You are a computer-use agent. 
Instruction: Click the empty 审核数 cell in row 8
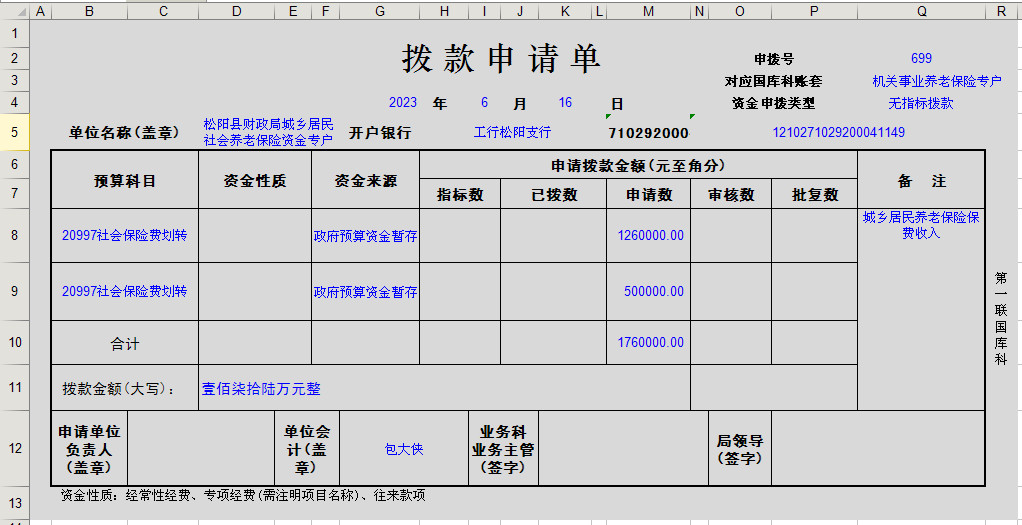pyautogui.click(x=731, y=235)
